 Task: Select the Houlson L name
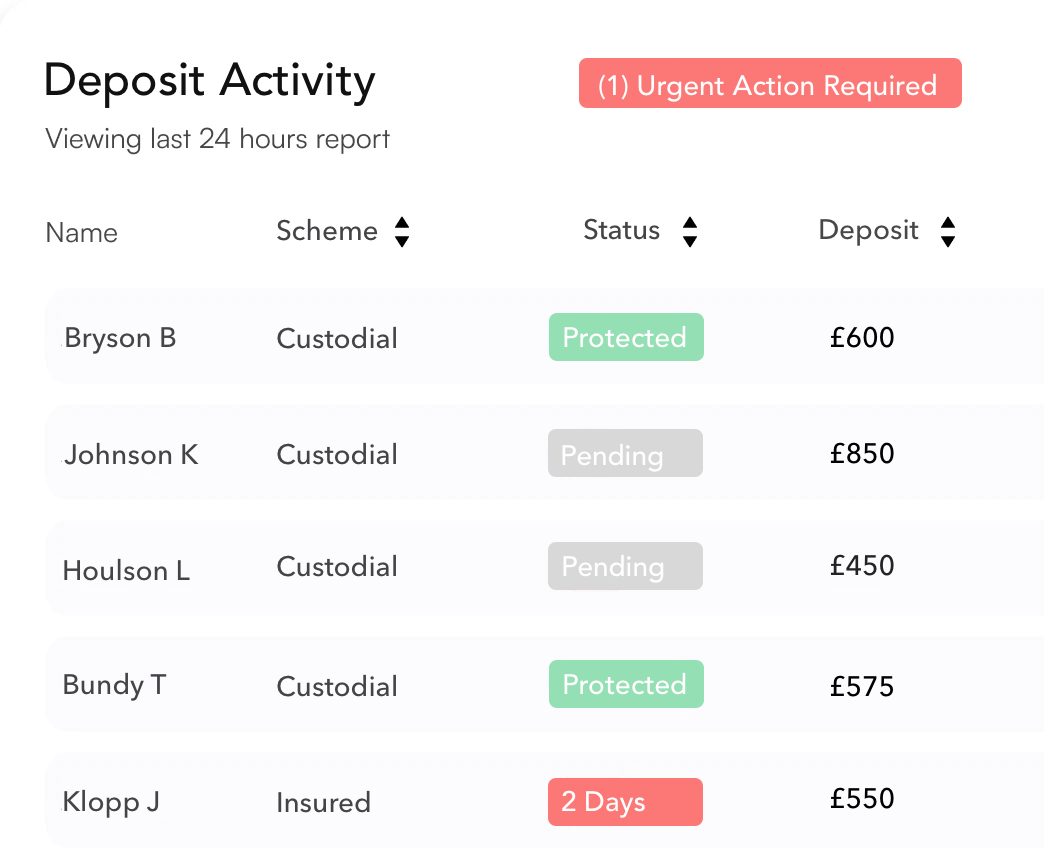127,570
